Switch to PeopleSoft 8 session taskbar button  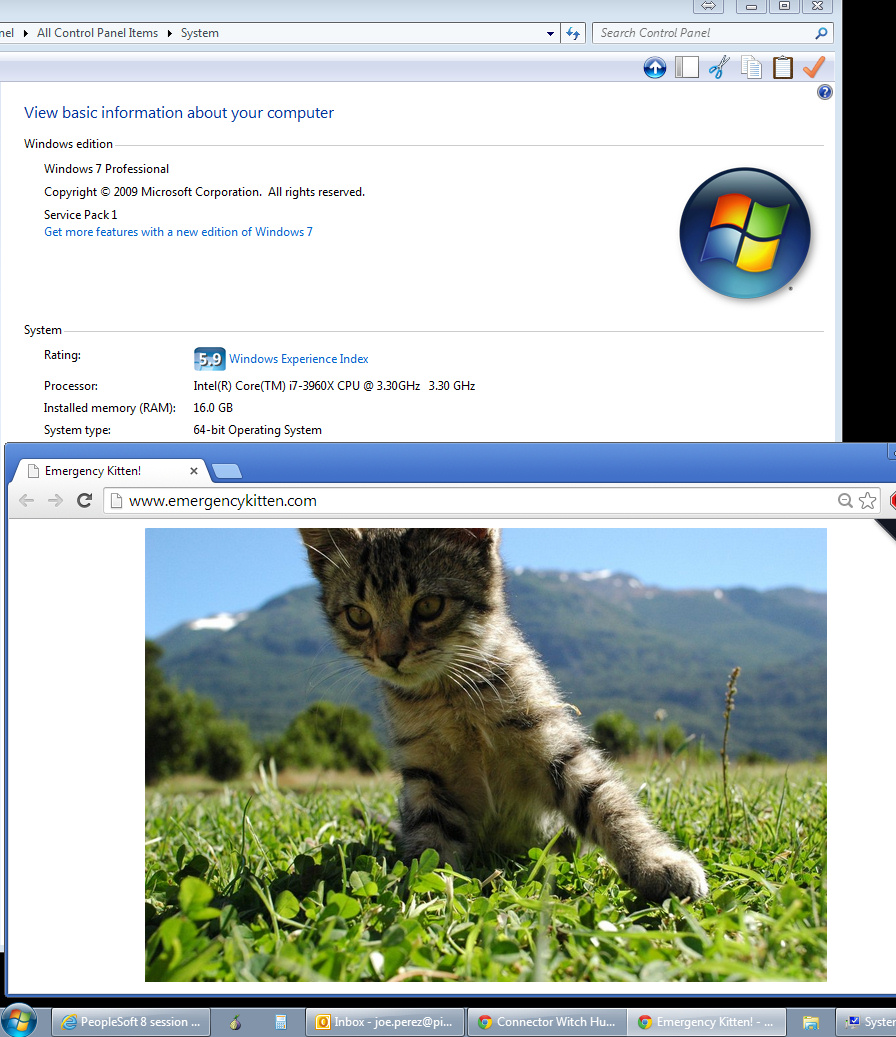coord(131,1022)
